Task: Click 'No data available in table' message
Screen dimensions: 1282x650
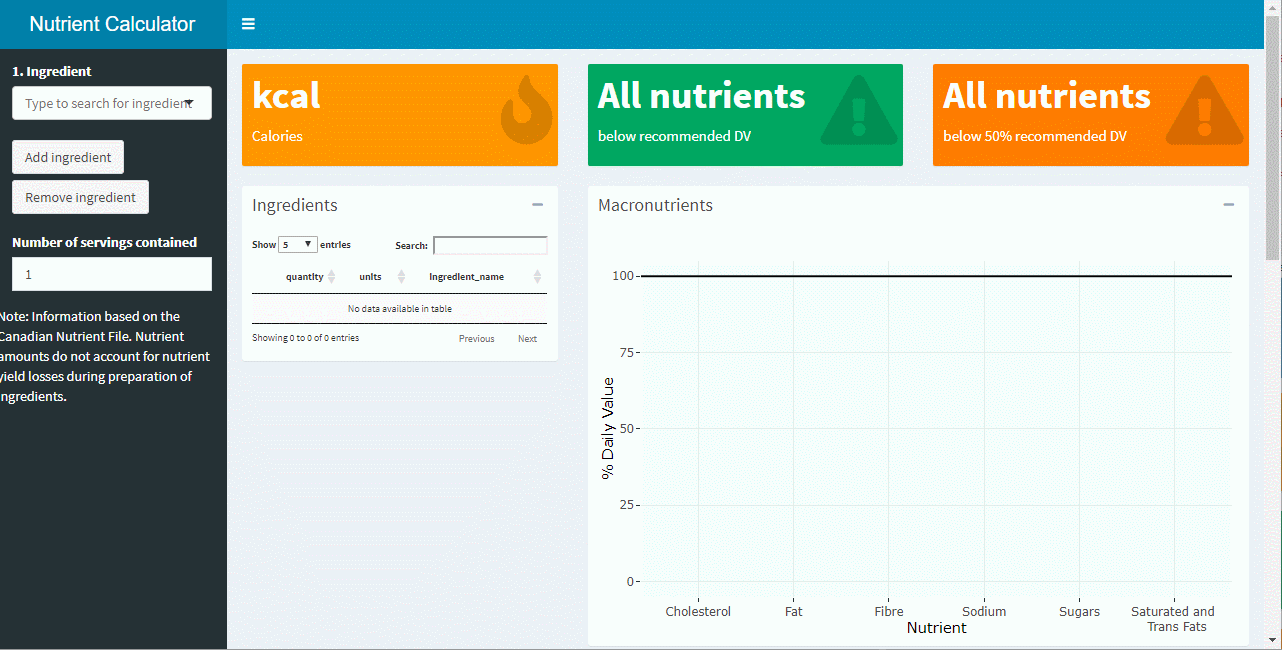Action: coord(399,309)
